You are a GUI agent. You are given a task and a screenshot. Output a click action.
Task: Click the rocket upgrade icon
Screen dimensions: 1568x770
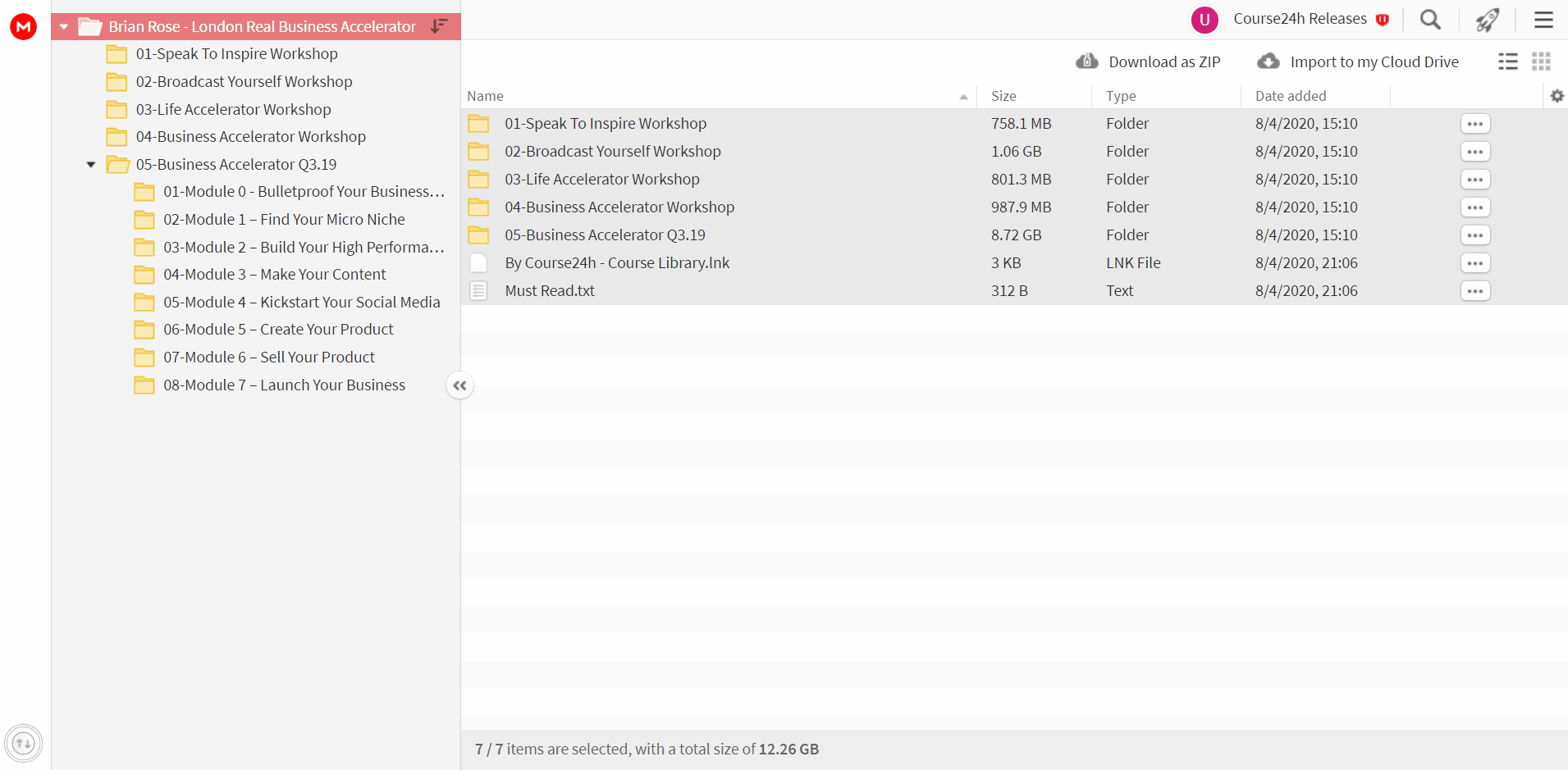(1488, 20)
